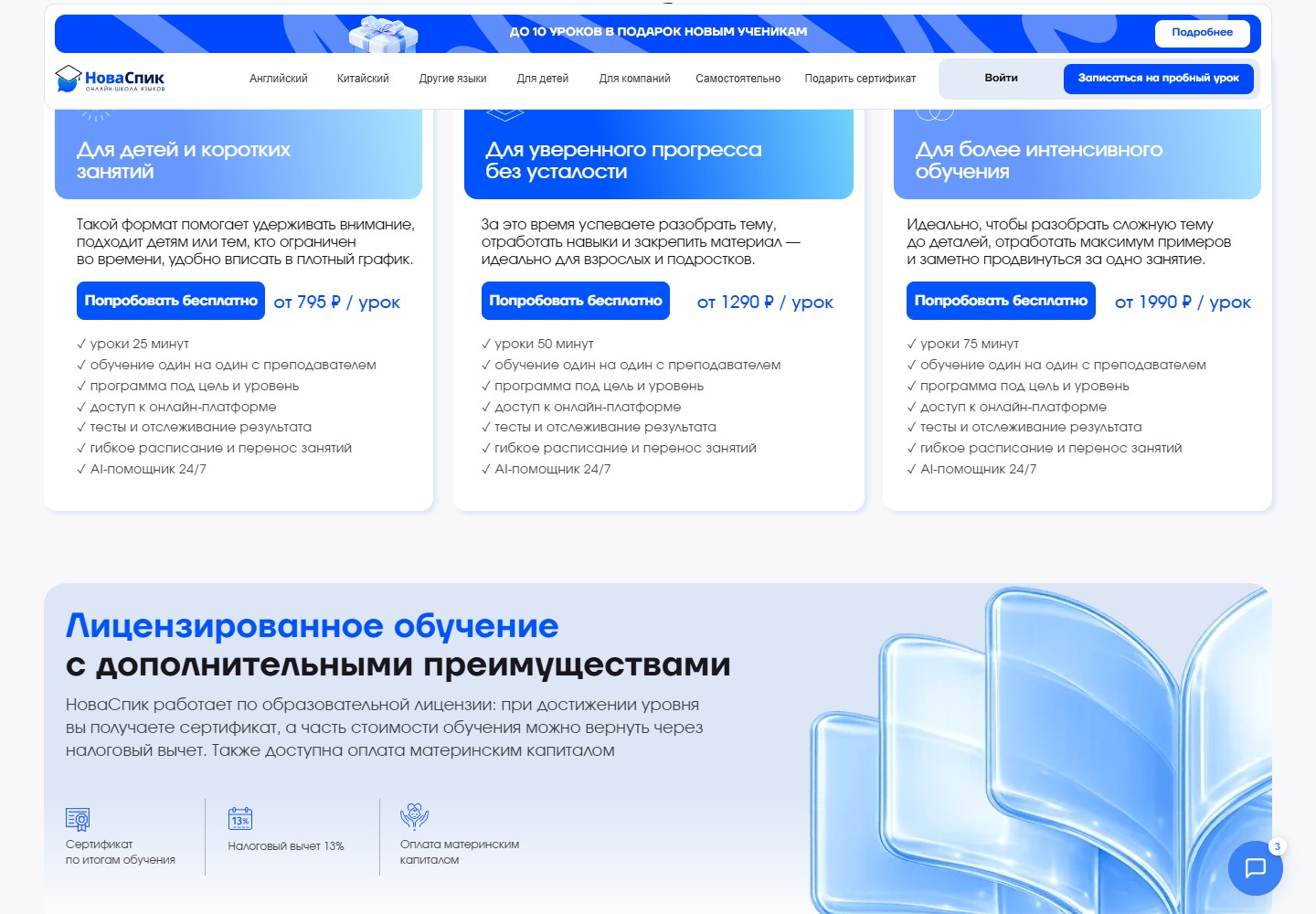Click the price от 1990 ₽ / урок
1316x914 pixels.
(x=1183, y=303)
